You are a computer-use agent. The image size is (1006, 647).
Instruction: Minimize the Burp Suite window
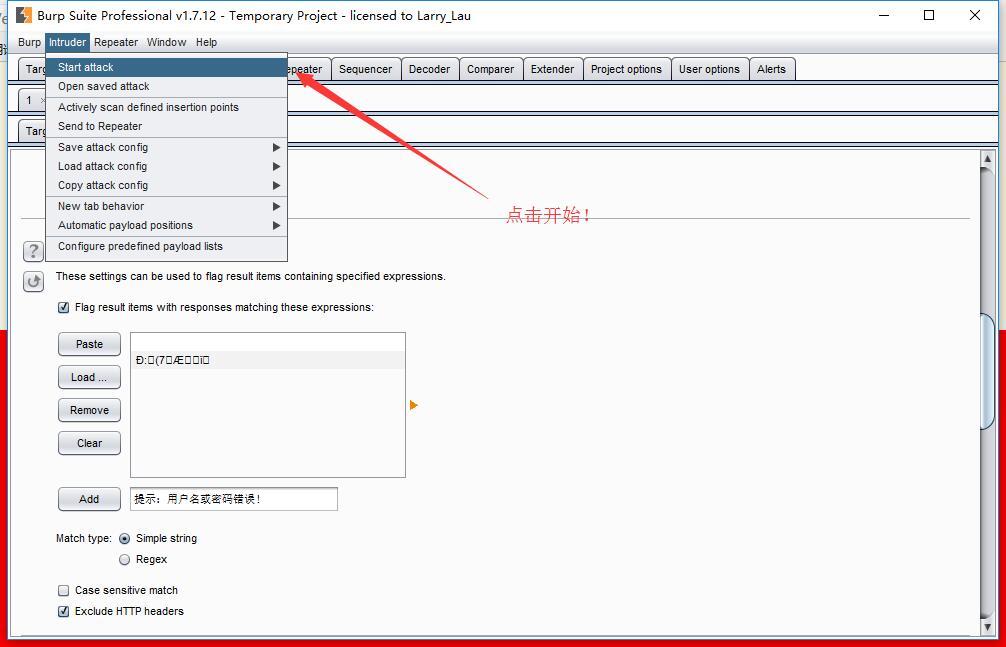(x=884, y=15)
